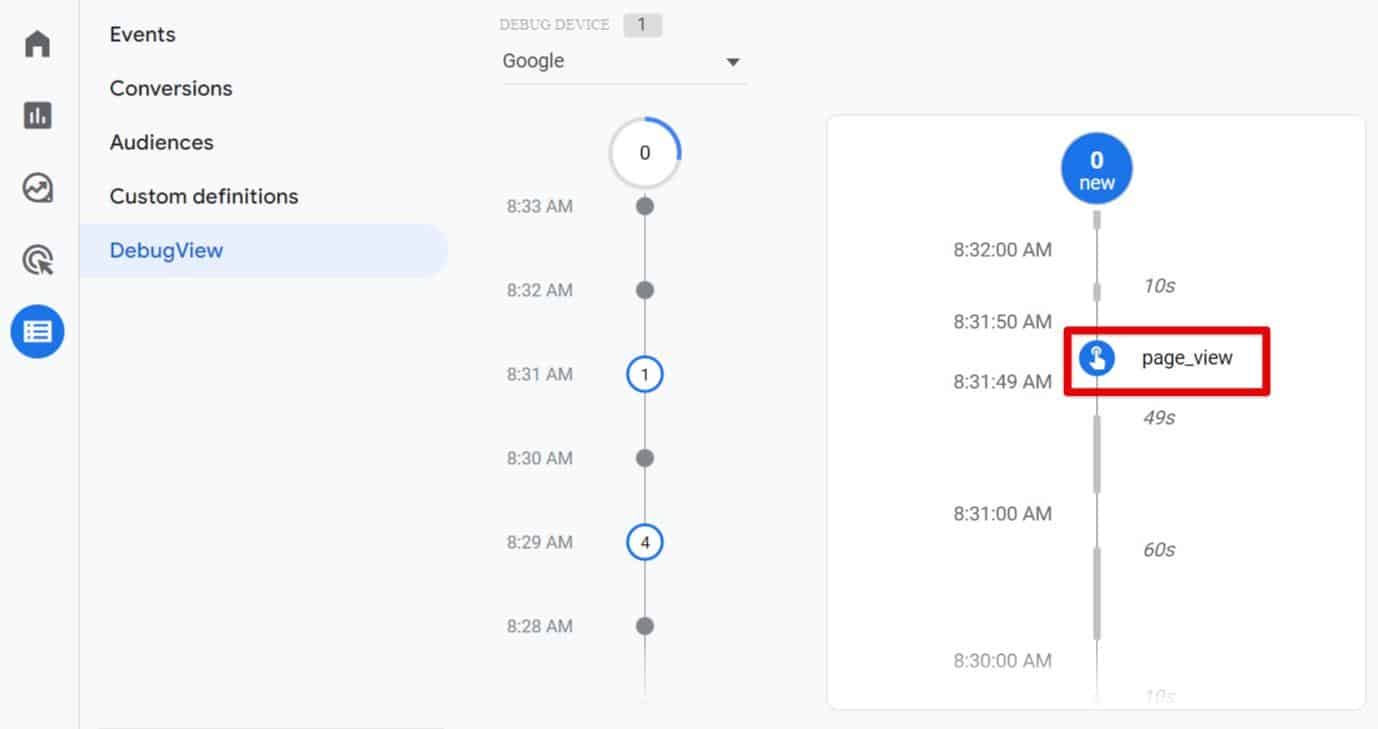This screenshot has width=1378, height=729.
Task: Open the Home icon in left rail
Action: tap(37, 44)
